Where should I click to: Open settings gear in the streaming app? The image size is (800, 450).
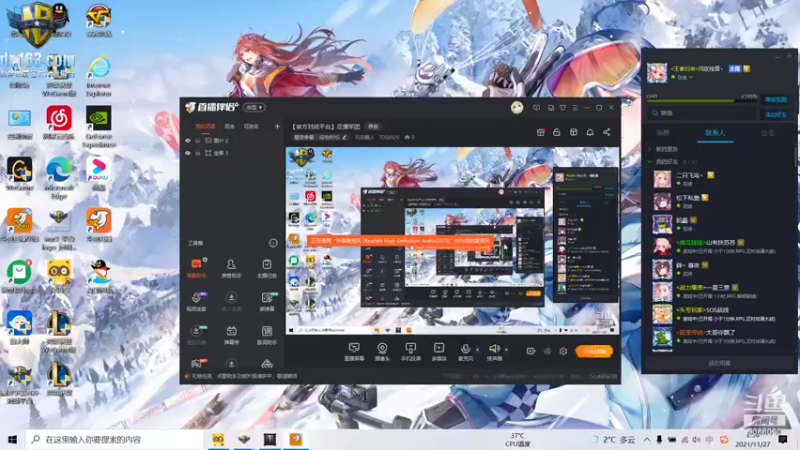pyautogui.click(x=563, y=351)
